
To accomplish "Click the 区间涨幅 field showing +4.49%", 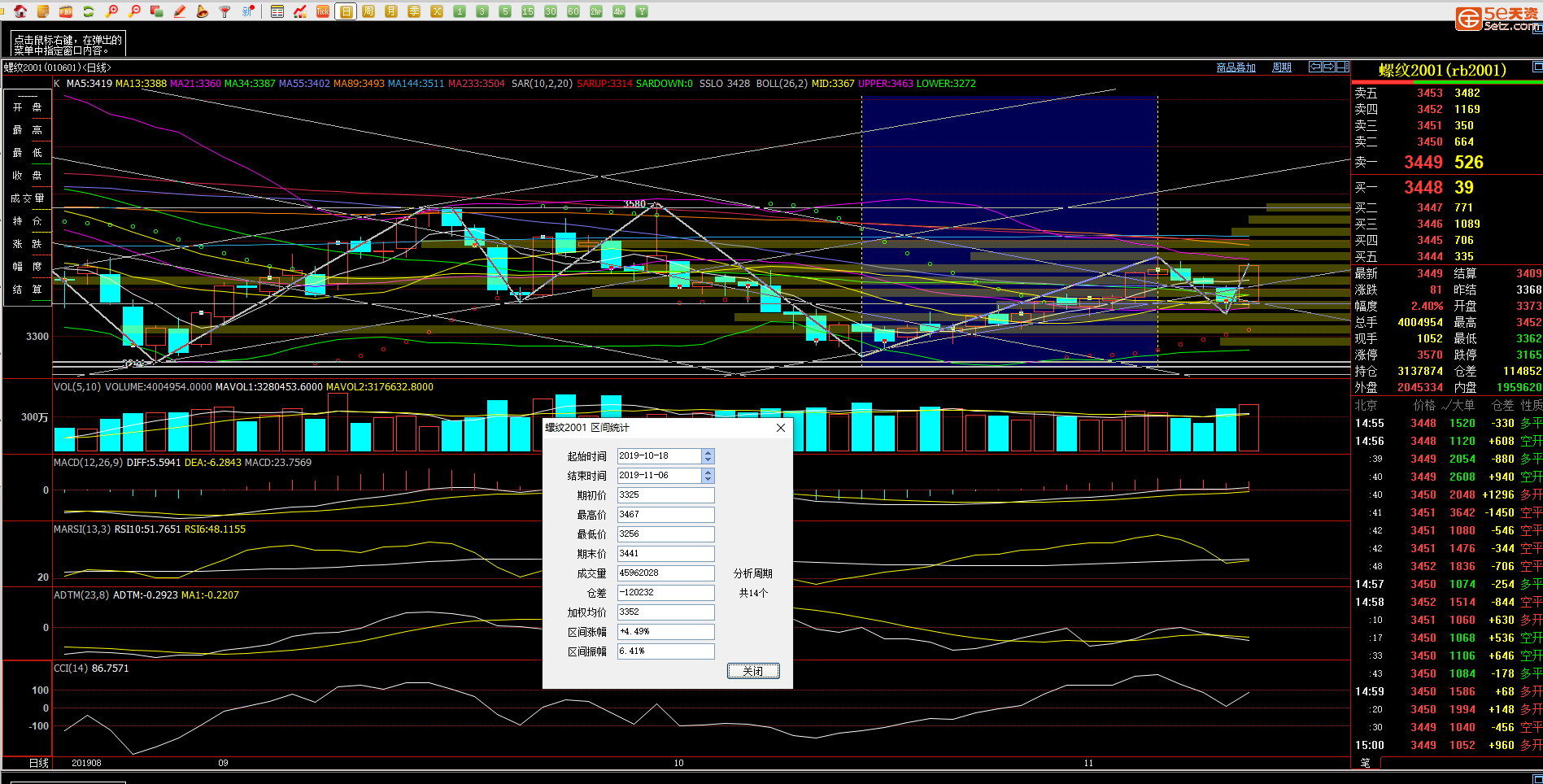I will (665, 632).
